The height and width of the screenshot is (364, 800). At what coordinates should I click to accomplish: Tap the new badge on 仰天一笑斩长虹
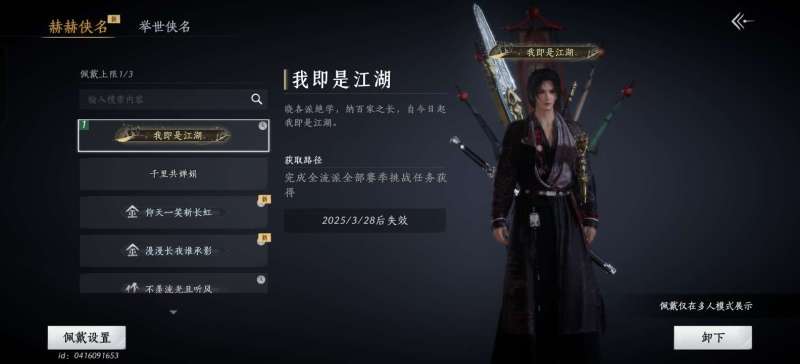pos(264,200)
